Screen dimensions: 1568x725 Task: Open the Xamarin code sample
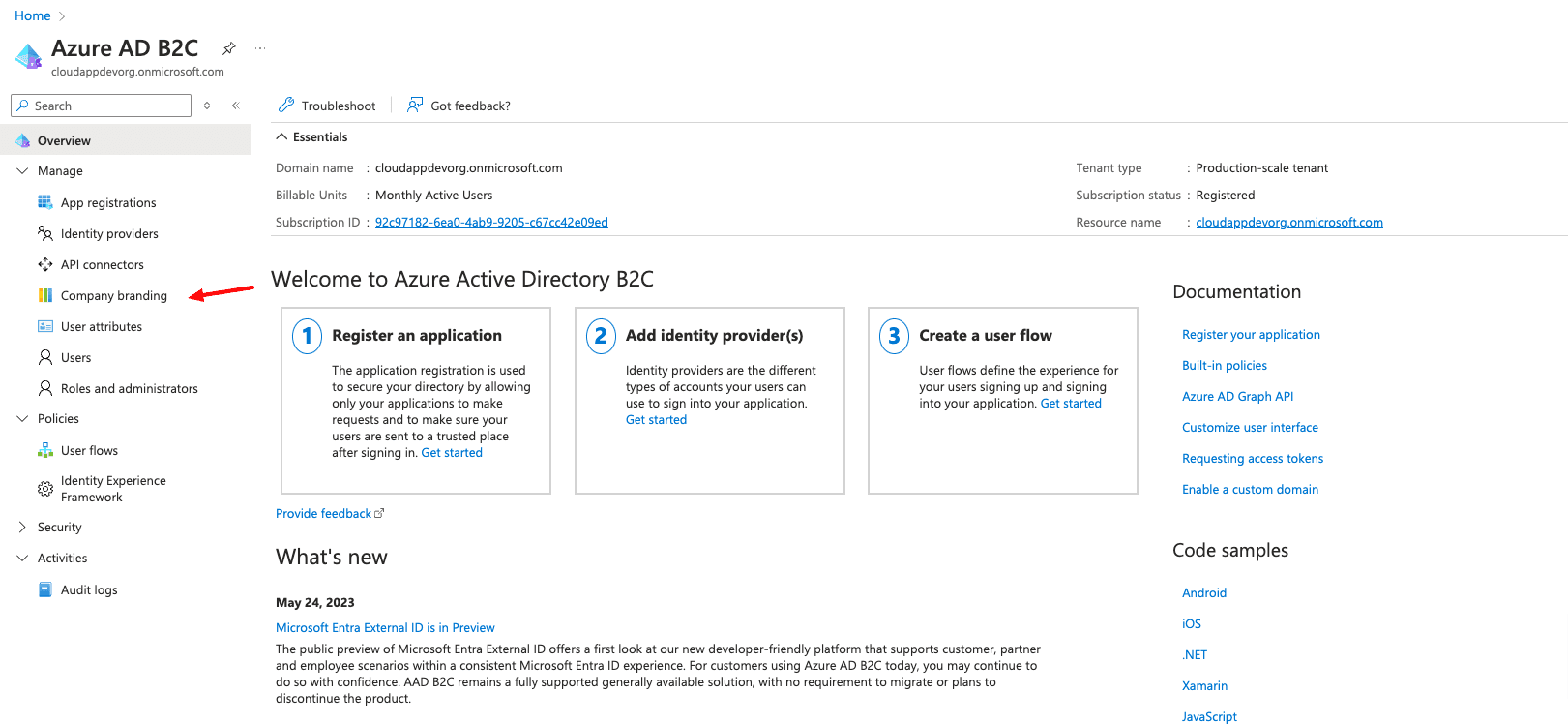click(1204, 685)
